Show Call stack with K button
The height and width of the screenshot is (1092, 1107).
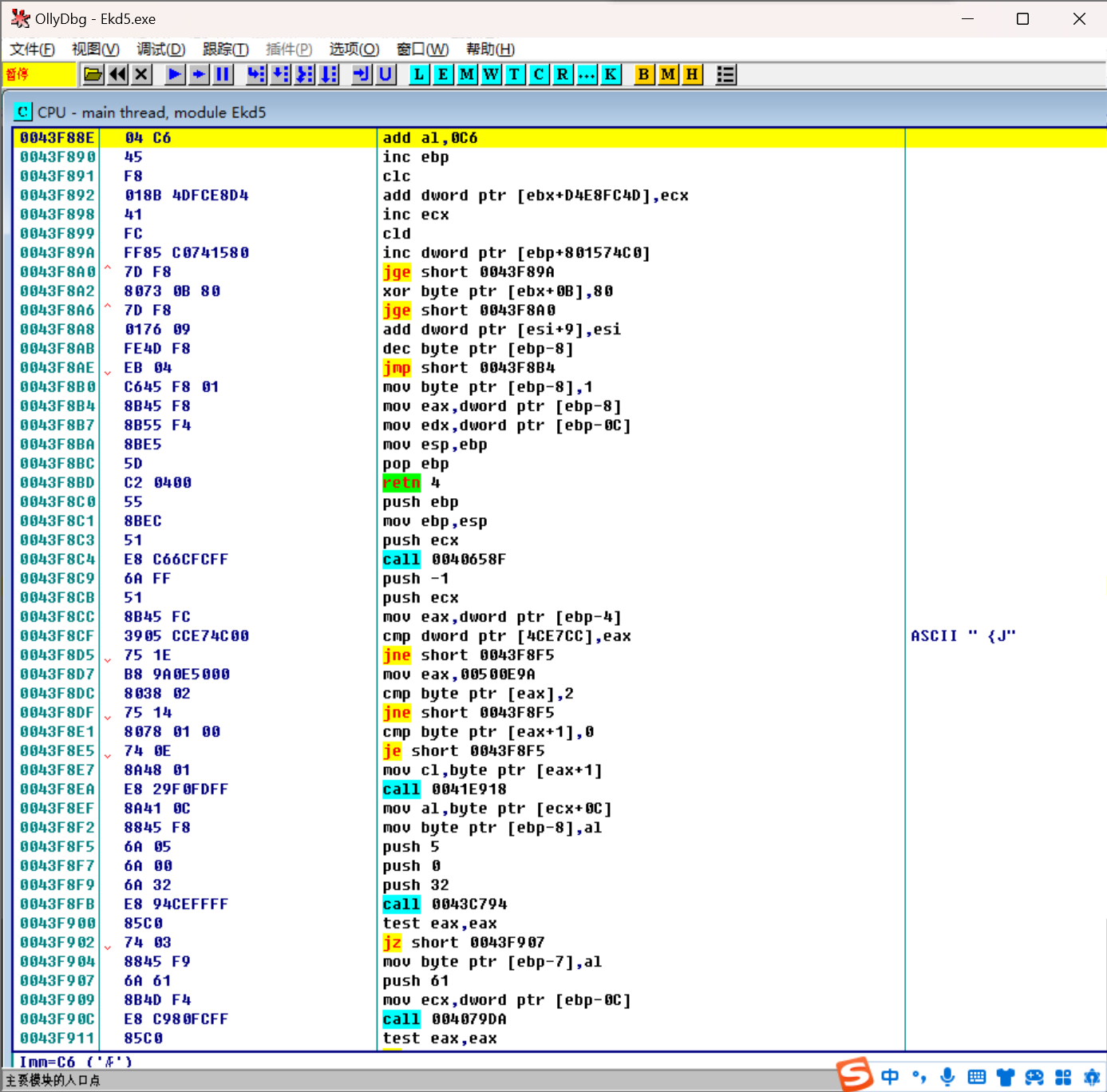tap(611, 75)
